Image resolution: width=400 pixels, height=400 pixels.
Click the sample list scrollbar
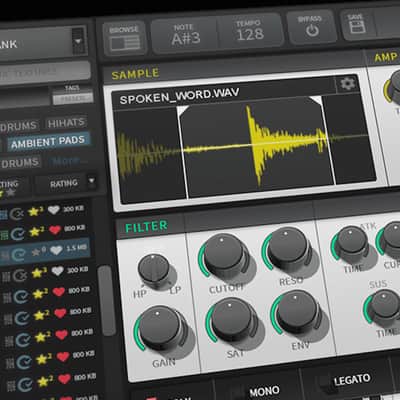(x=106, y=300)
